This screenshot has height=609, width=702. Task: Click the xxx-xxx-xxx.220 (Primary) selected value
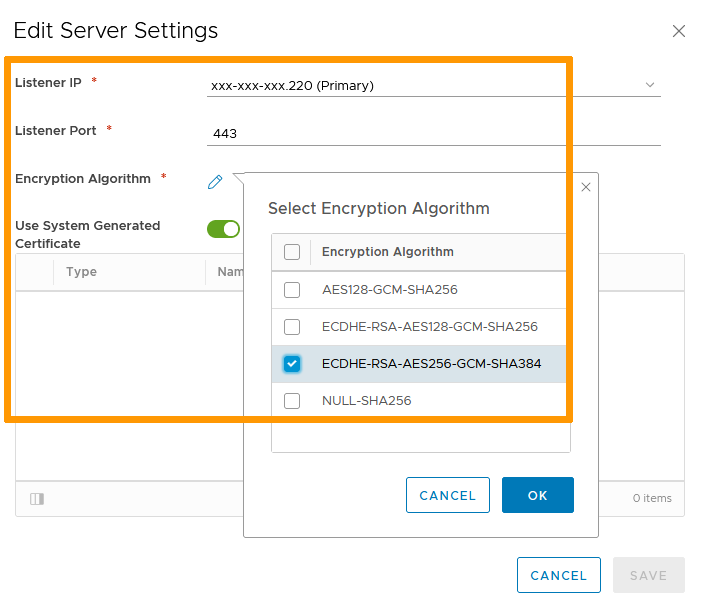[292, 85]
